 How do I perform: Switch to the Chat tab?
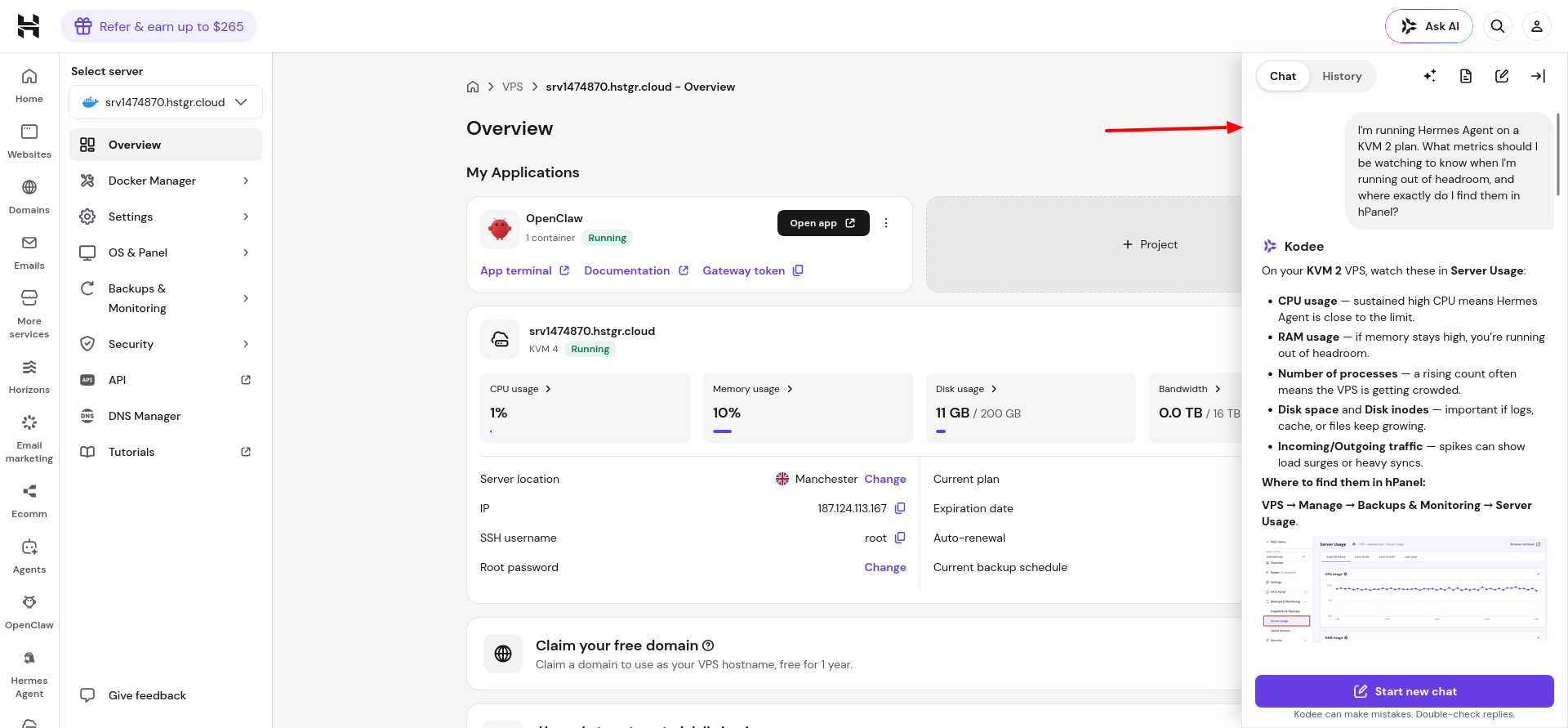point(1282,76)
